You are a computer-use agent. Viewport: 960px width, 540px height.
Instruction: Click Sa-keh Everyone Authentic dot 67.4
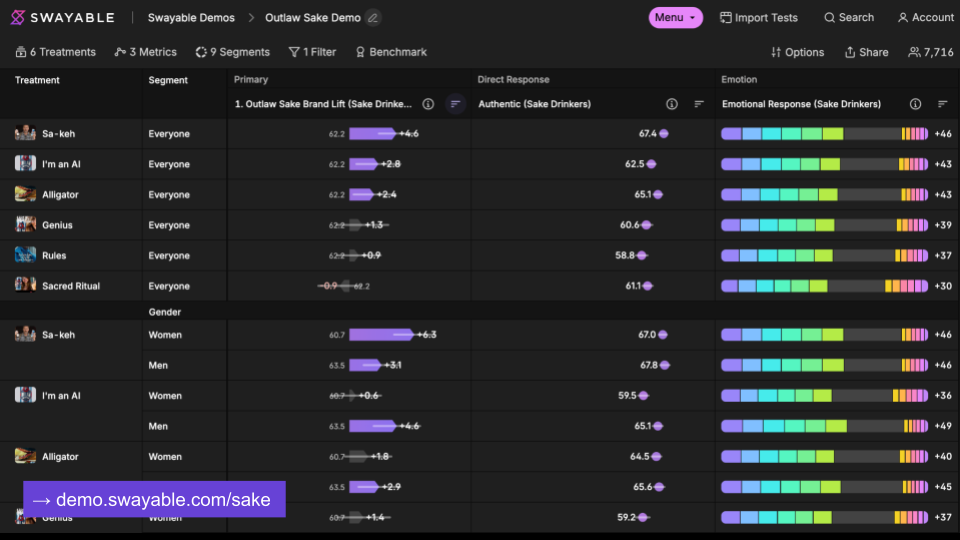664,133
